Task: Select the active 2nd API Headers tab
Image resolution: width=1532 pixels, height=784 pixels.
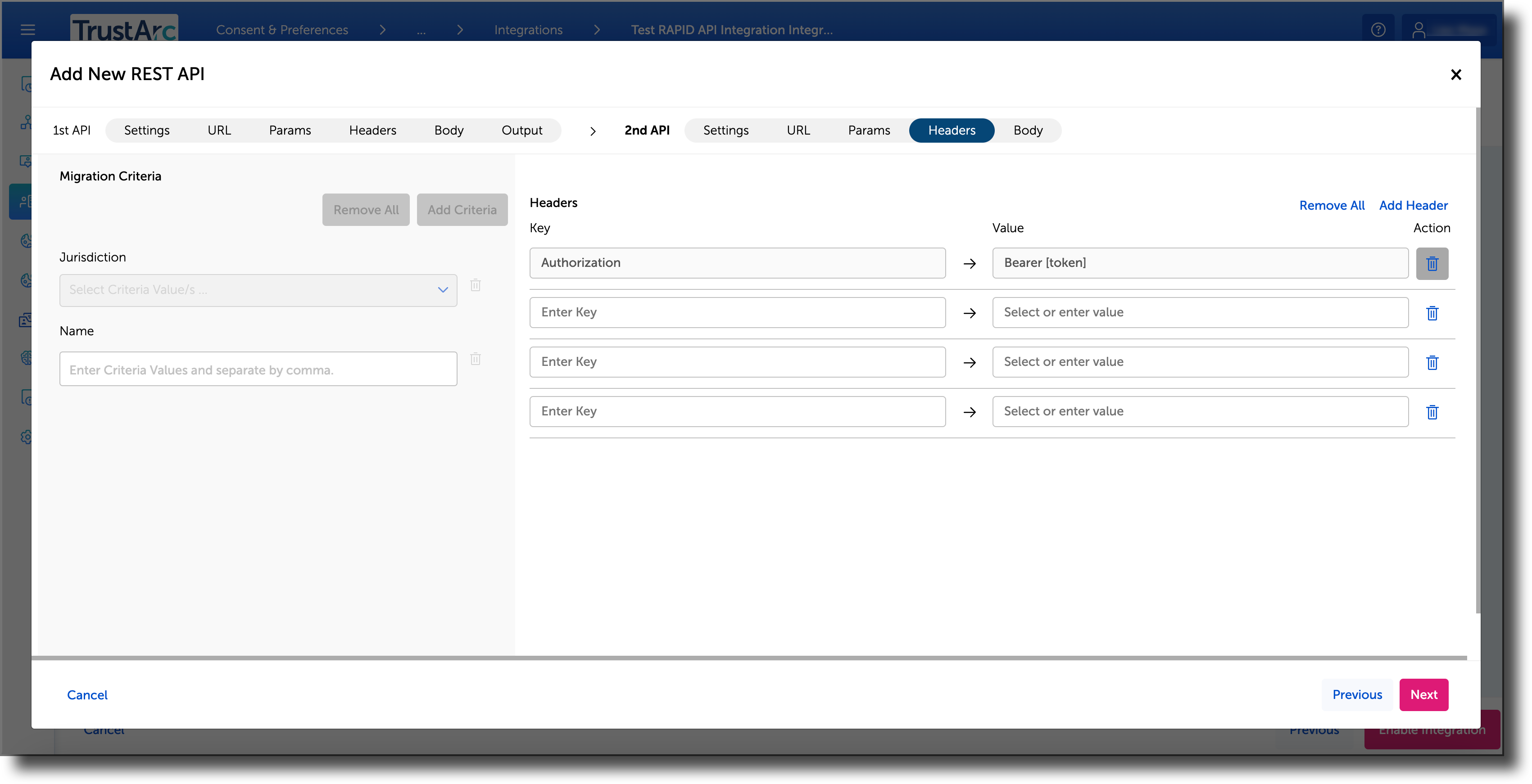Action: [952, 130]
